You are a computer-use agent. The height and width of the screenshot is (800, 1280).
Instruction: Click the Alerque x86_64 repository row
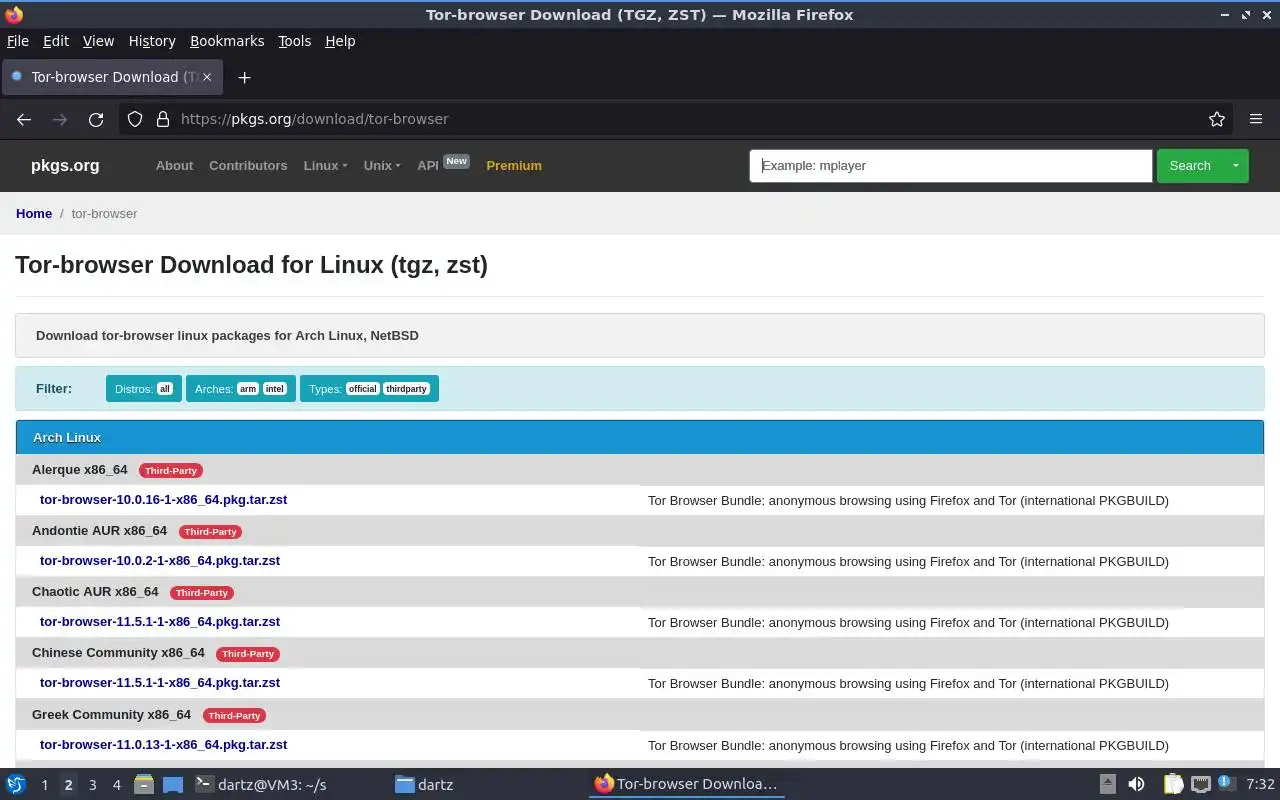[640, 470]
